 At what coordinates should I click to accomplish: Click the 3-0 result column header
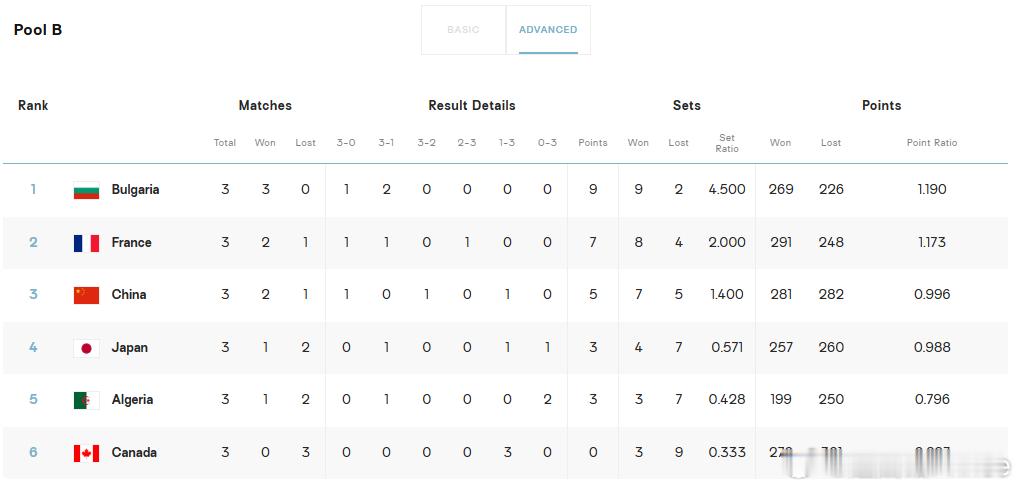tap(346, 142)
